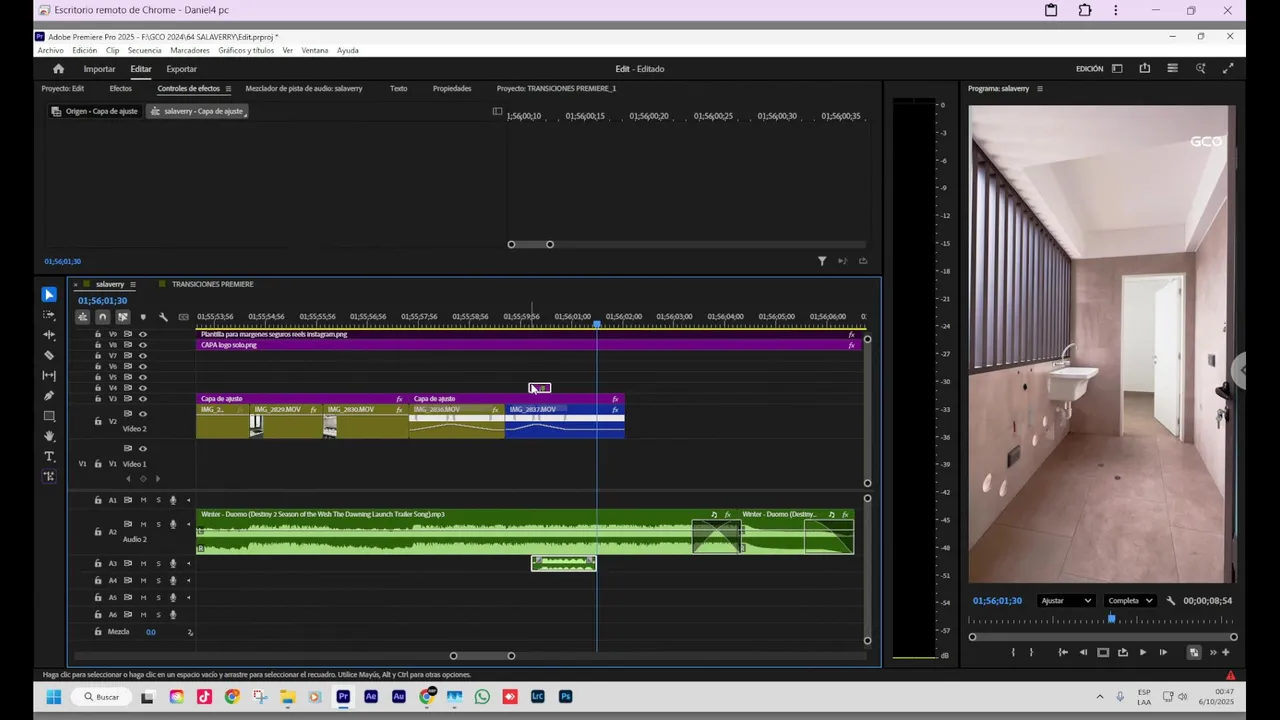Open timeline display settings wrench
1280x720 pixels.
[163, 317]
